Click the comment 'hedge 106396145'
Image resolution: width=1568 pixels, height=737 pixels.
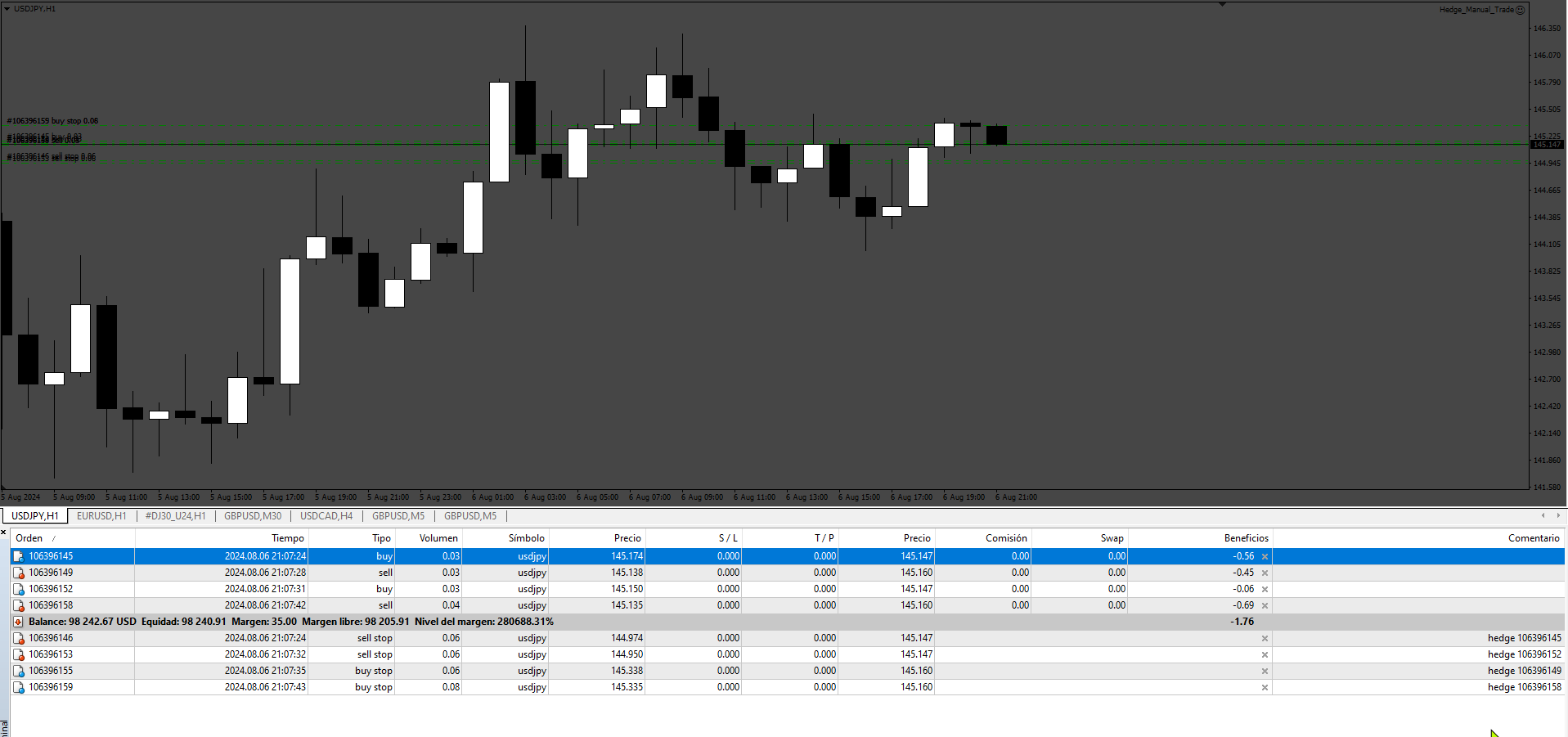pos(1525,638)
